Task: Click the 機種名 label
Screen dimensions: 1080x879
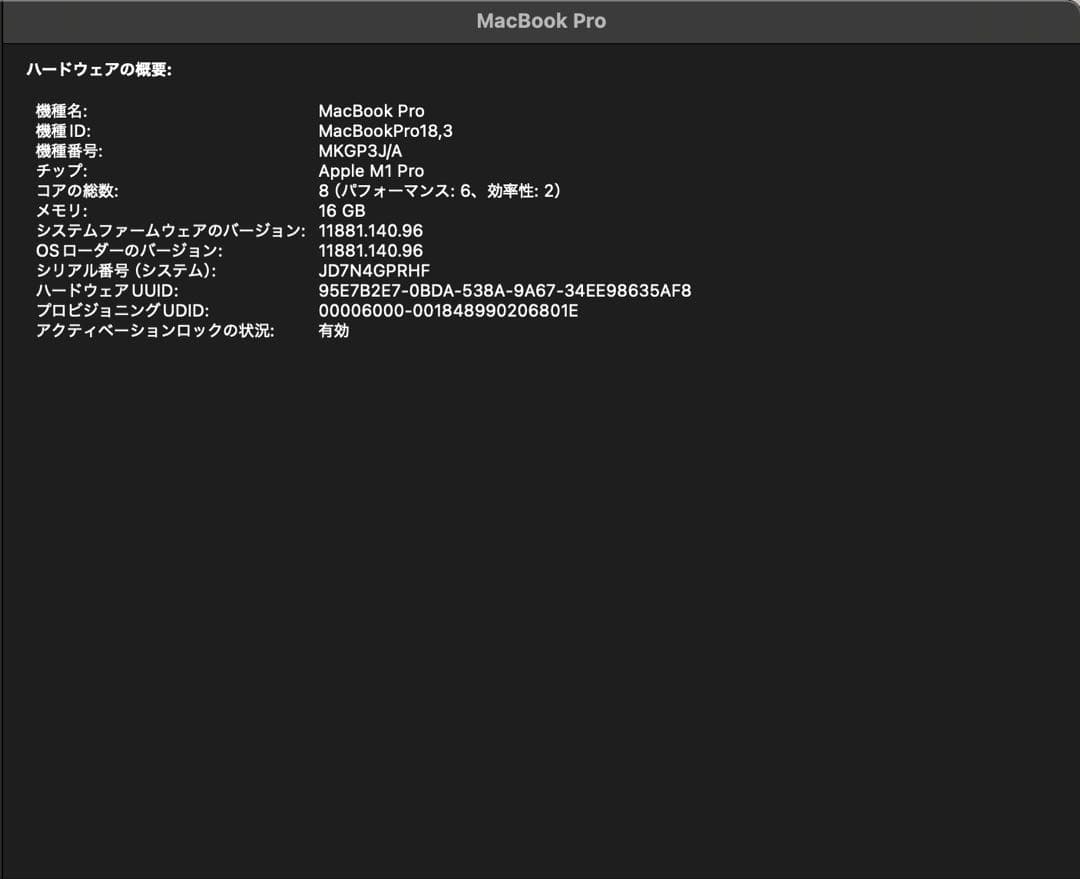Action: (59, 111)
